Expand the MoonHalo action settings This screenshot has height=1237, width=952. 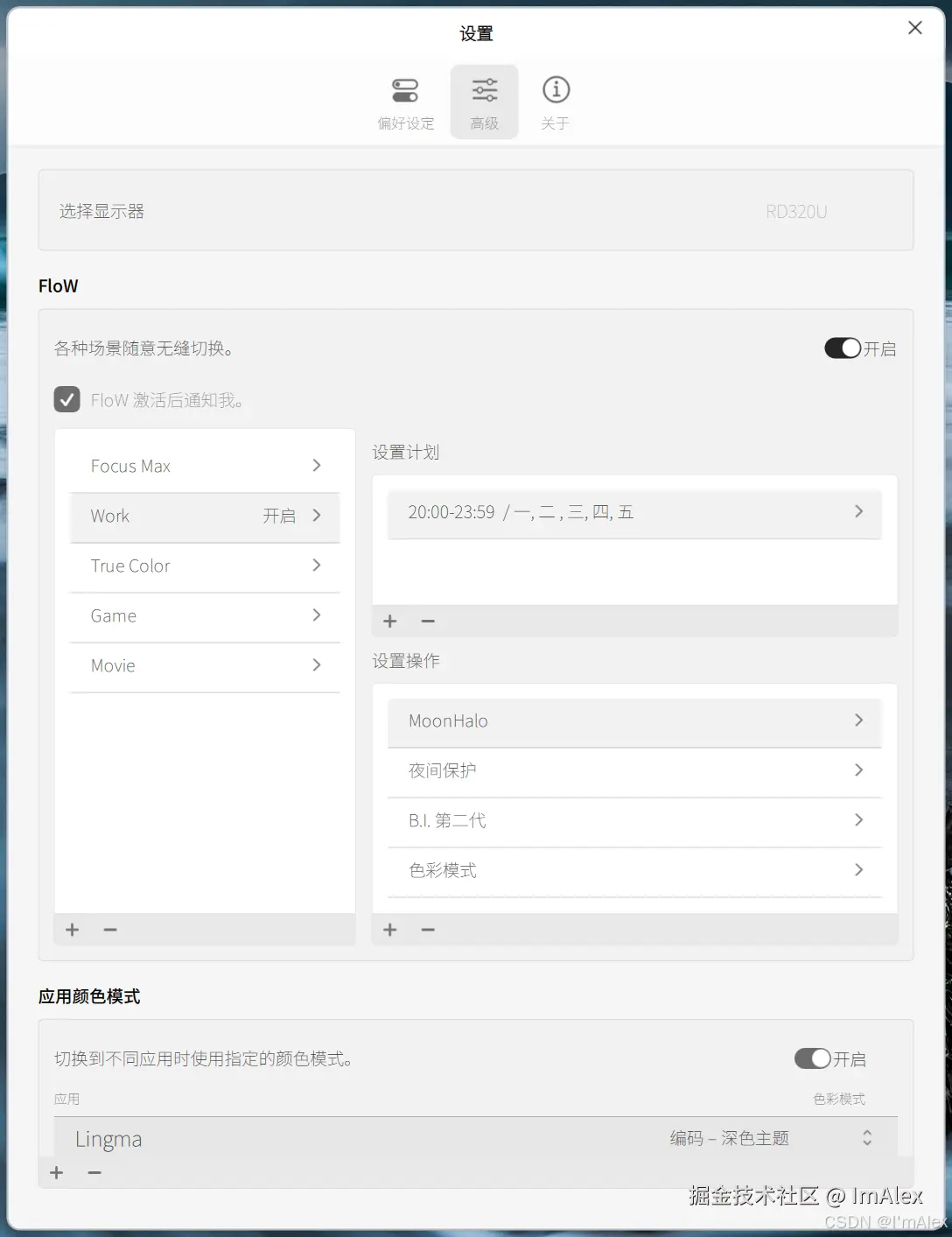[x=633, y=721]
